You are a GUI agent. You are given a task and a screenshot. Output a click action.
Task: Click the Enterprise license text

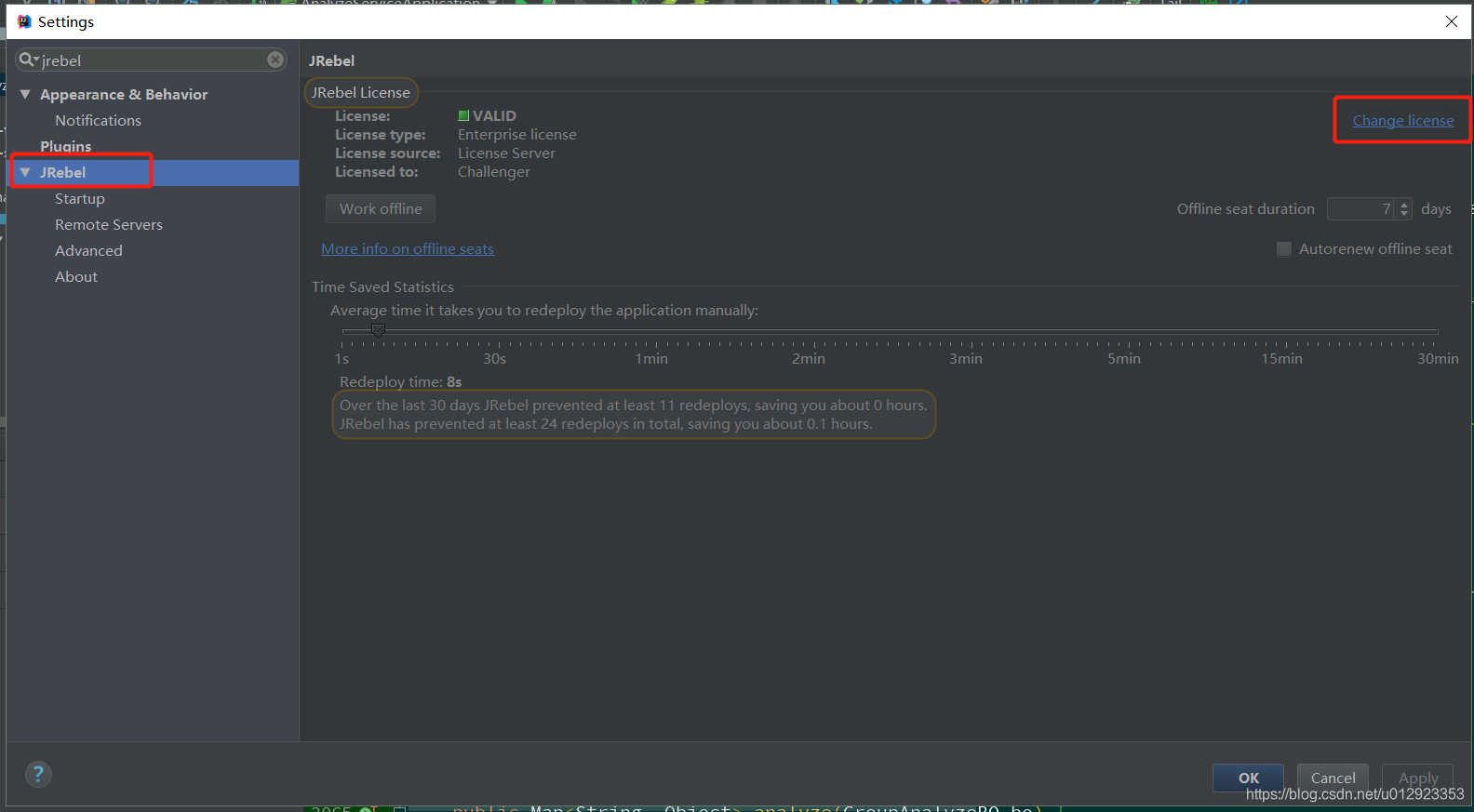[x=517, y=134]
